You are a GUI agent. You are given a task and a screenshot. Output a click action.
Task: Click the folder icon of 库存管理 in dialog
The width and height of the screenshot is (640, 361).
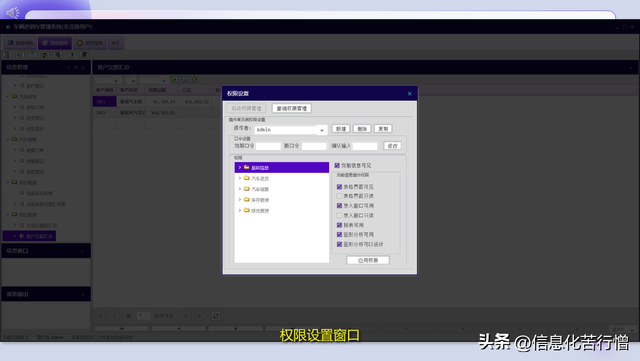(247, 200)
